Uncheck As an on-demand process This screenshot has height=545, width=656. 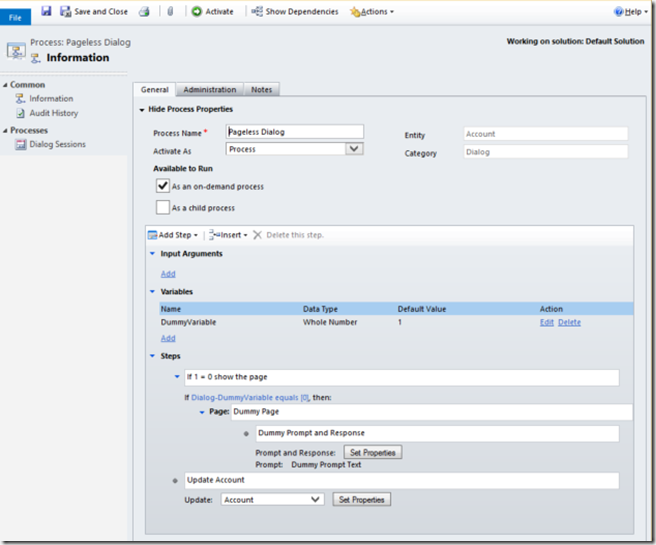(x=163, y=186)
